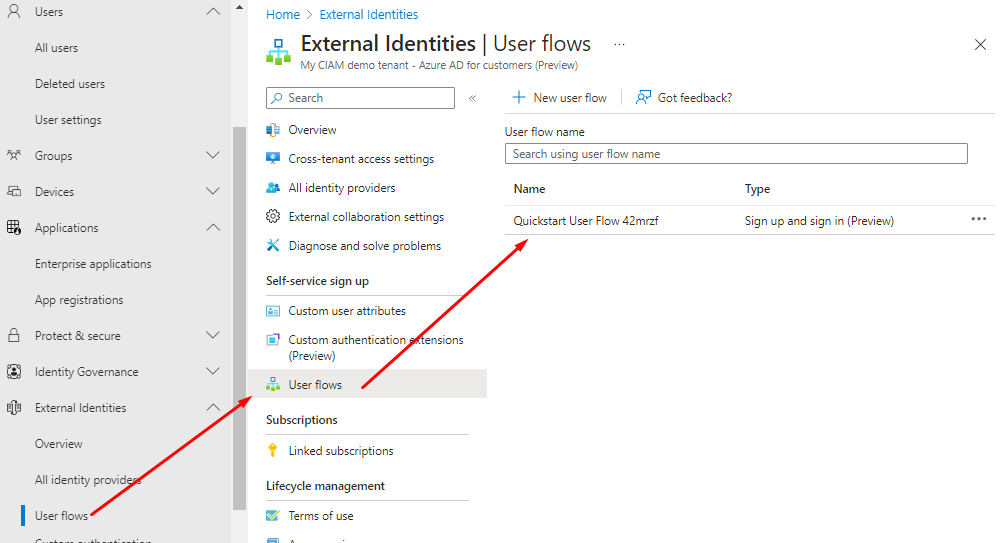Open App registrations in left navigation
1007x543 pixels.
79,300
